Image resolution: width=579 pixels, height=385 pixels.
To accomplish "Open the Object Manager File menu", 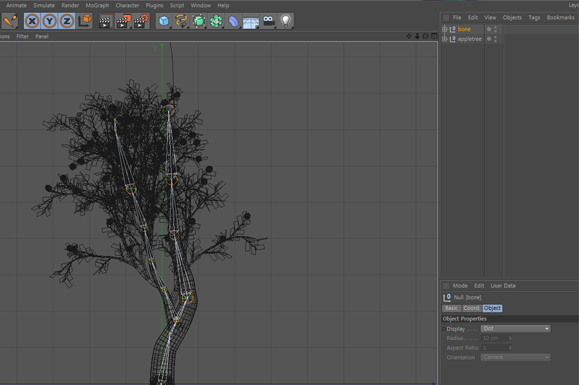I will pyautogui.click(x=457, y=17).
